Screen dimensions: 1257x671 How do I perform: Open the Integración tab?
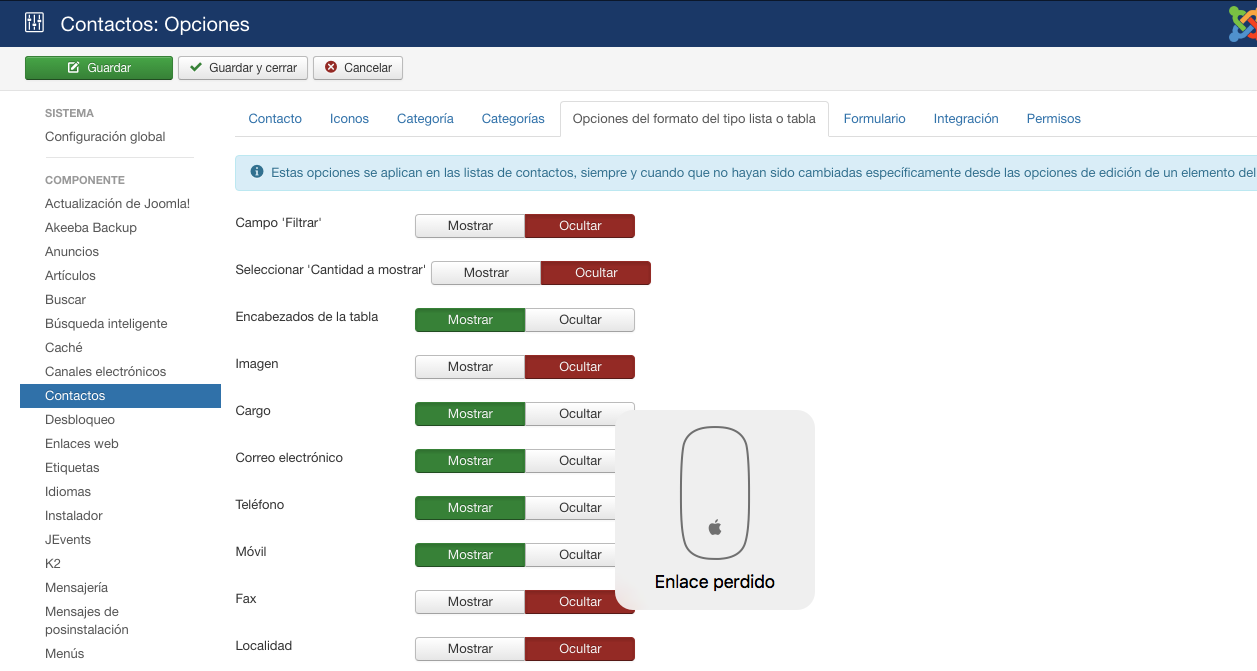pos(966,119)
